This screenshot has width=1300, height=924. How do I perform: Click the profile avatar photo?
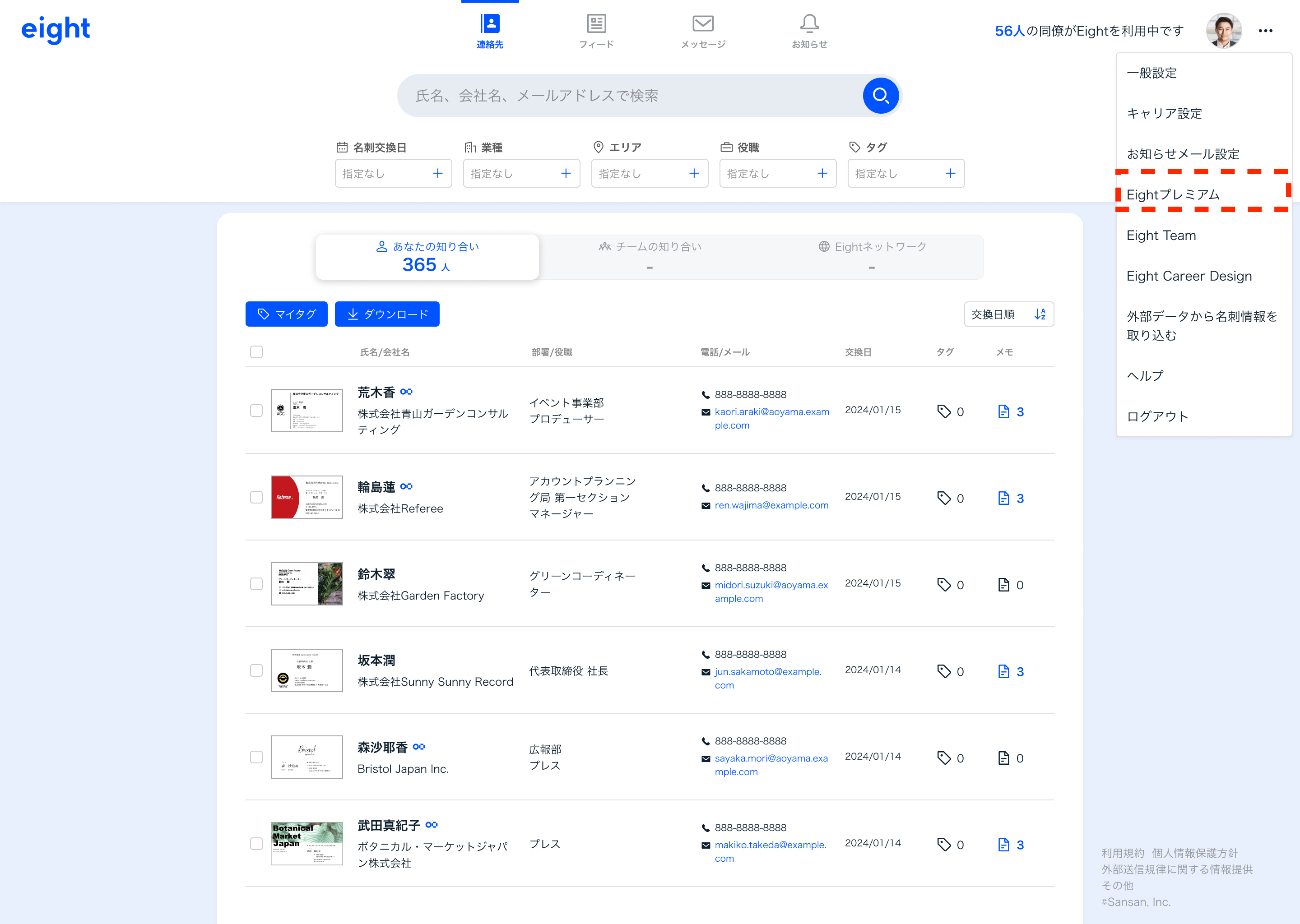[1223, 31]
